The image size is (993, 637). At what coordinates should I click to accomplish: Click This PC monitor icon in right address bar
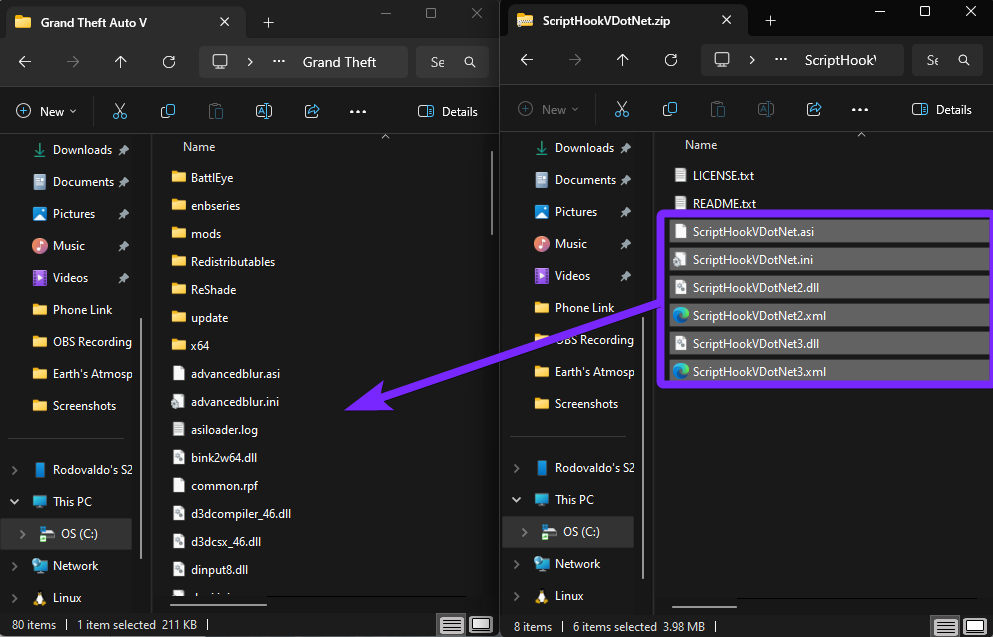pos(722,60)
